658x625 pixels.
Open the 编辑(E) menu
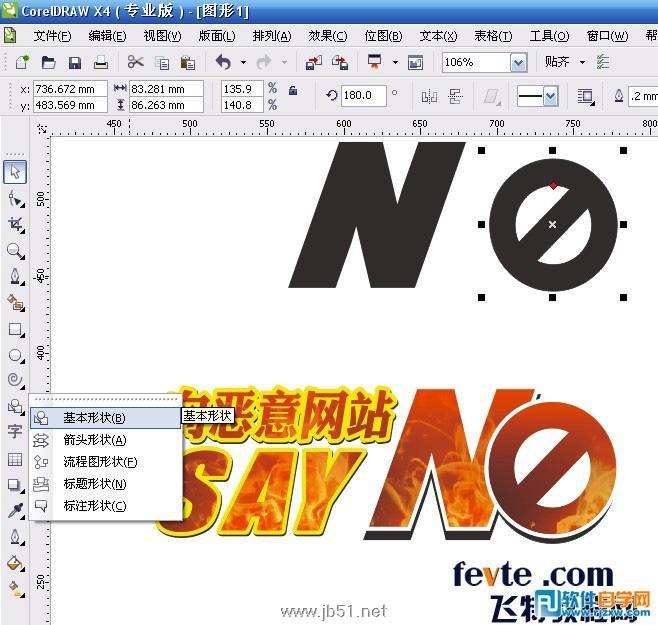tap(107, 36)
